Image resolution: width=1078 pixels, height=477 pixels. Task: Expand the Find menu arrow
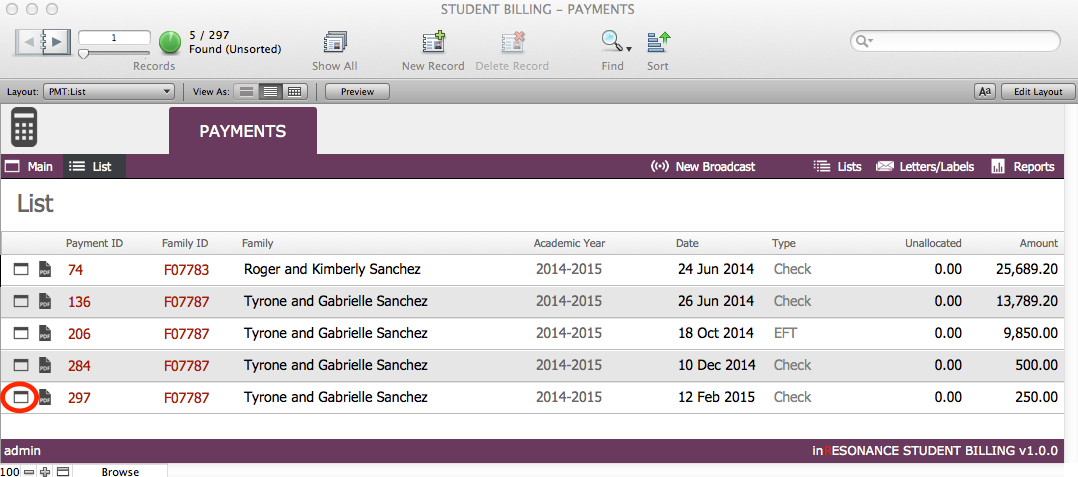629,47
